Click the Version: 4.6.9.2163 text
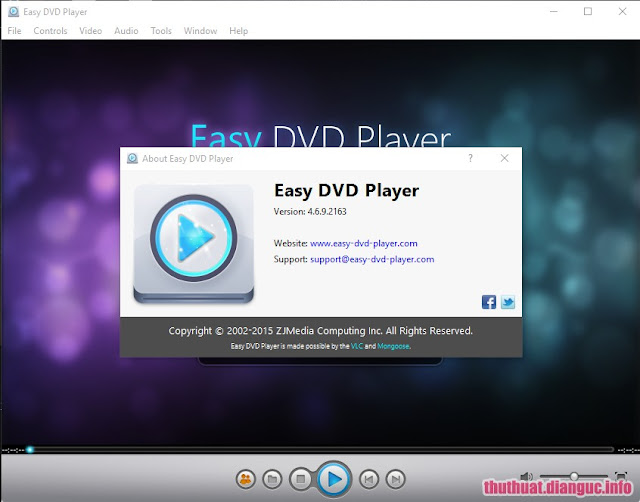 point(310,211)
